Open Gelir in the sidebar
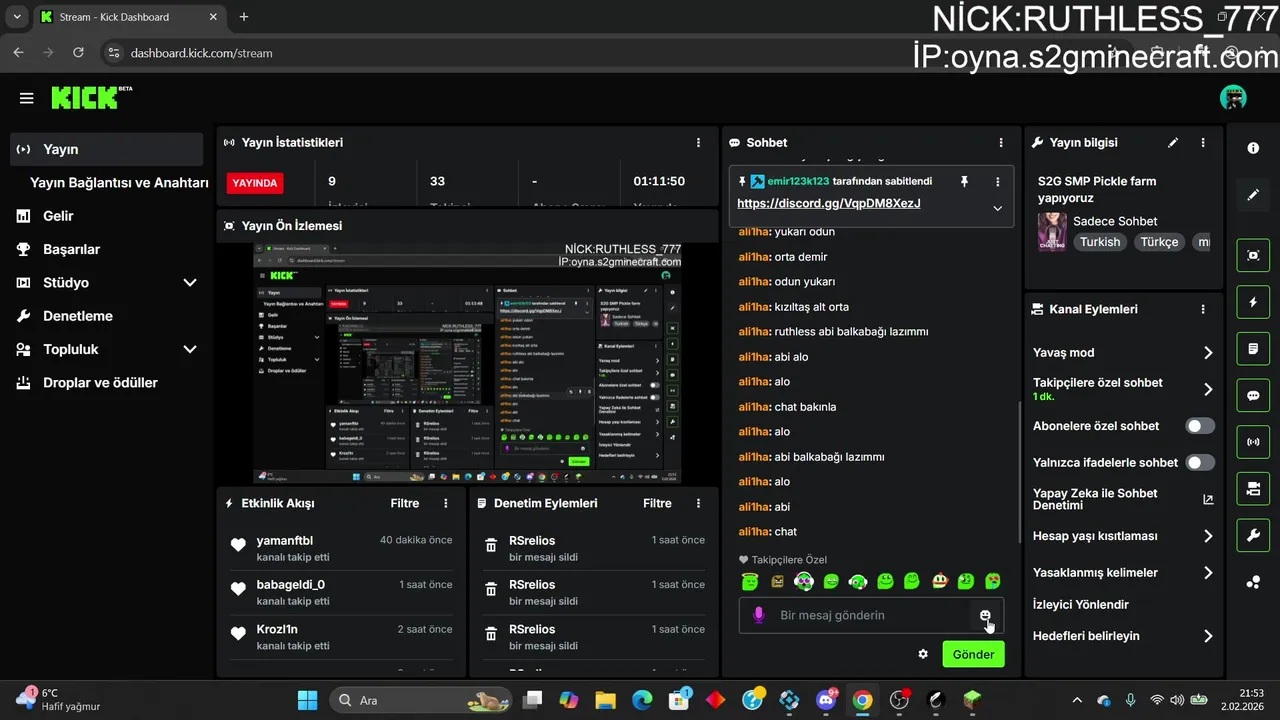Screen dimensions: 1280x720 click(58, 216)
